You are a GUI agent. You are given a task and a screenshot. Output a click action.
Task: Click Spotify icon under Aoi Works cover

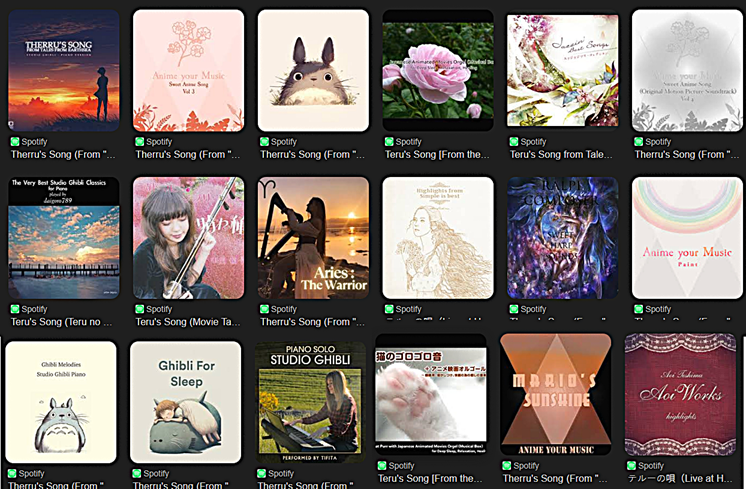pos(631,465)
